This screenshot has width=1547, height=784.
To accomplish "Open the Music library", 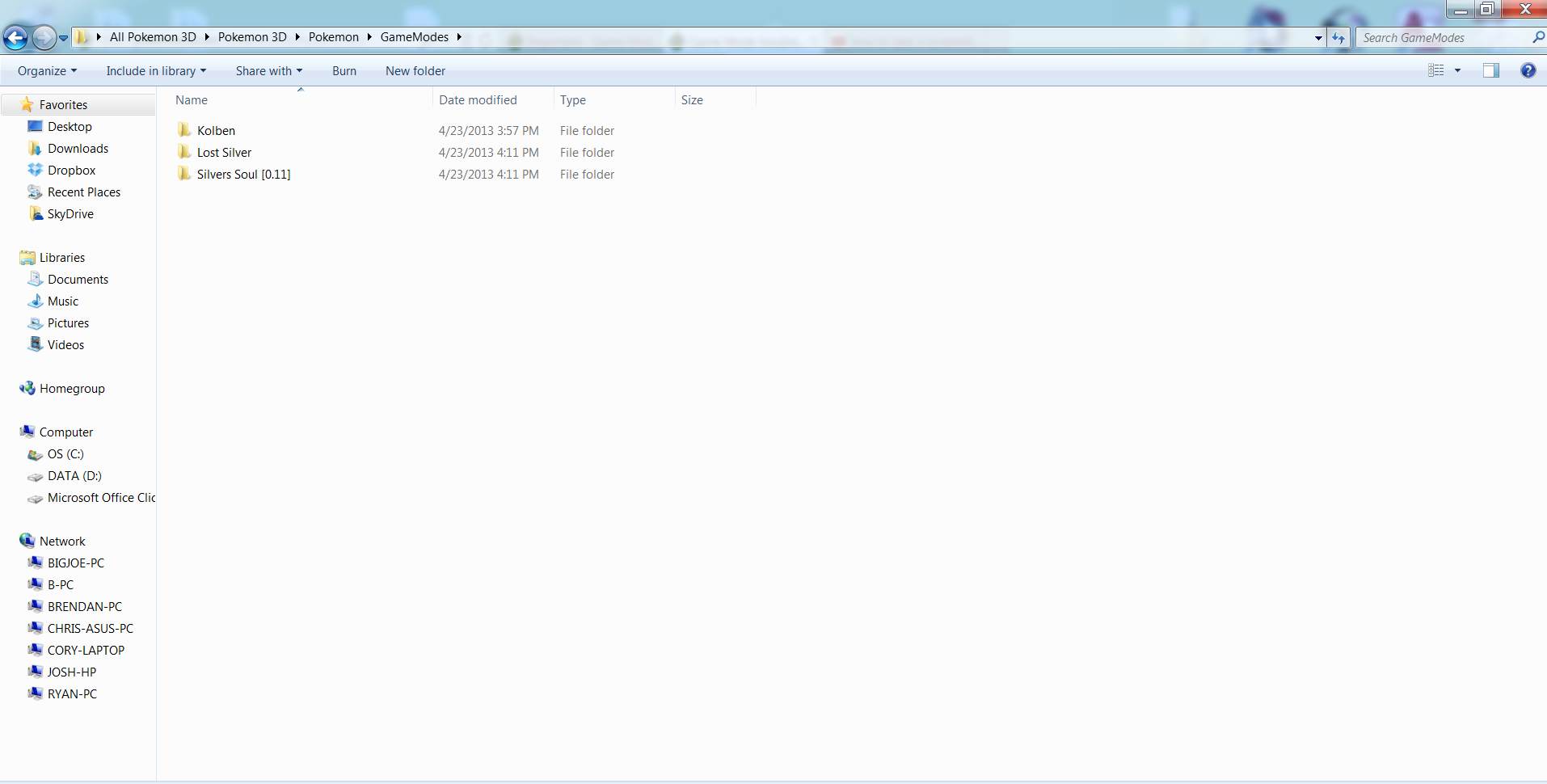I will pos(63,301).
